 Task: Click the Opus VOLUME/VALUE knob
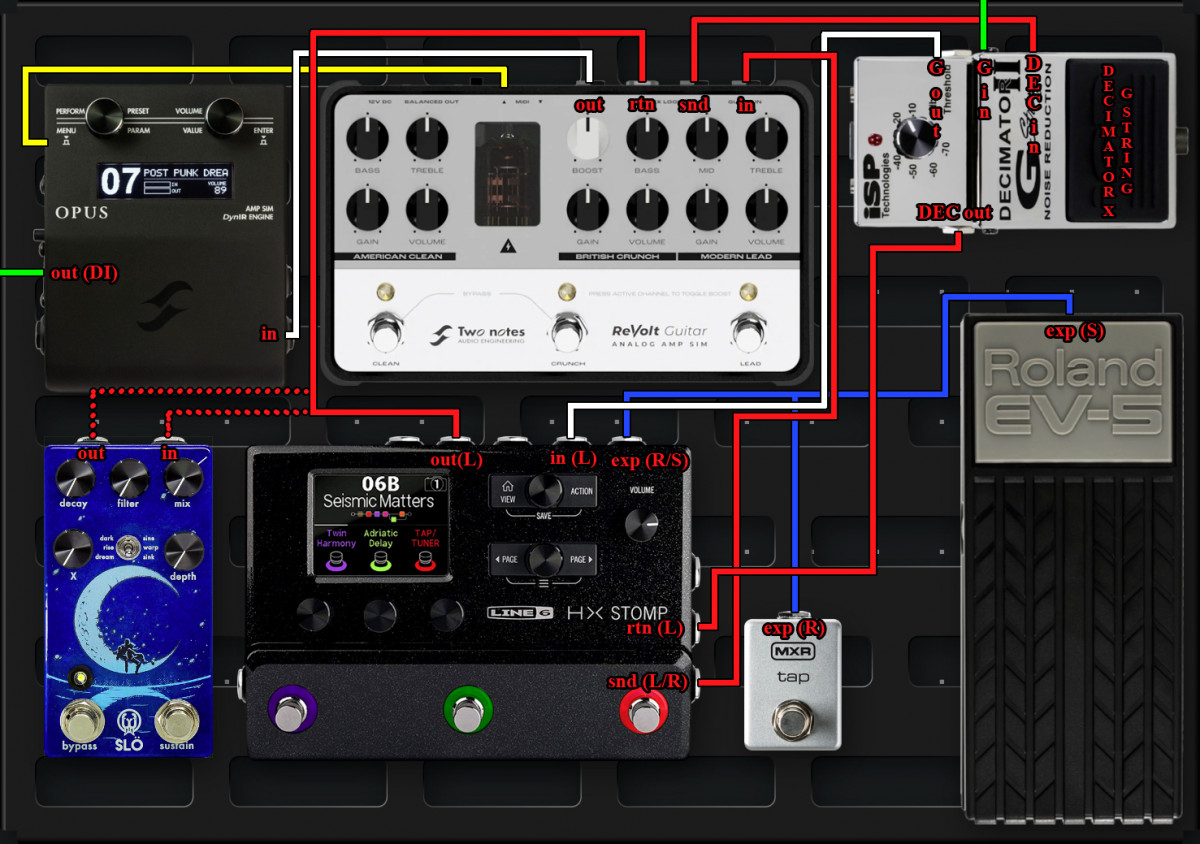tap(226, 116)
